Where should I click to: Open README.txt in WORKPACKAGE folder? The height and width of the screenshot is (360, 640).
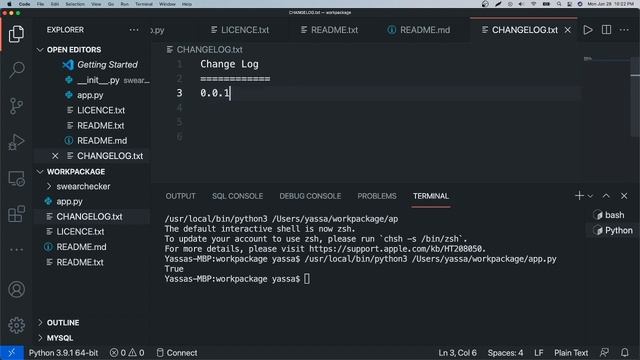[x=80, y=262]
